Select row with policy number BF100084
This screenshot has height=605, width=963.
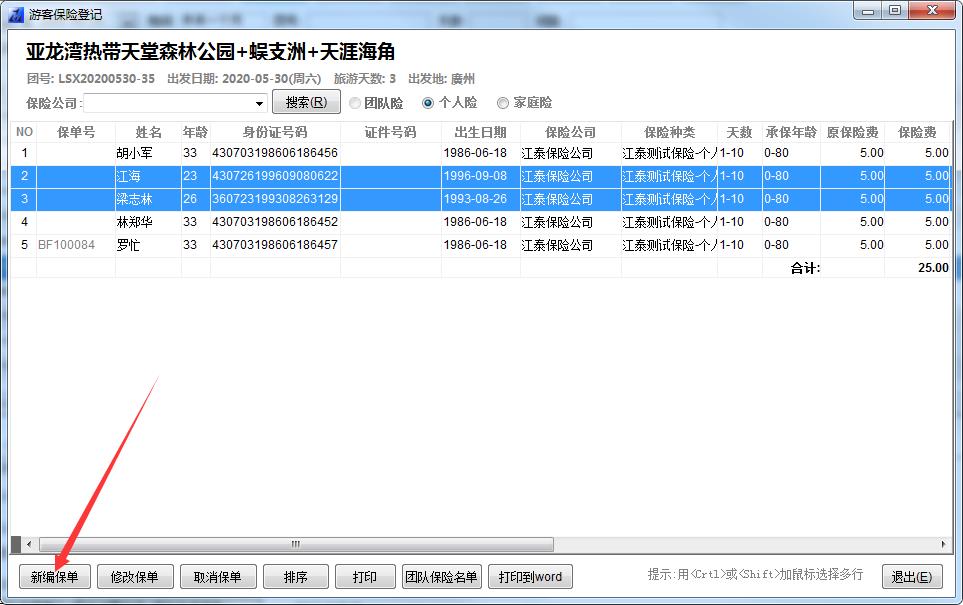point(66,245)
